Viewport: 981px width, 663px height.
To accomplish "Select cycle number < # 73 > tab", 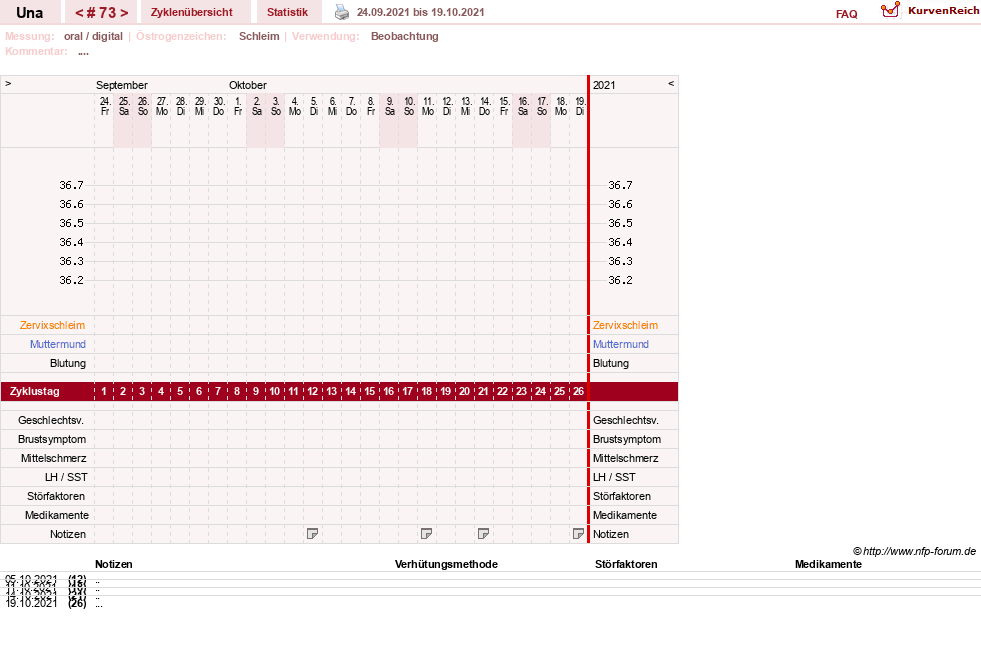I will [x=101, y=12].
